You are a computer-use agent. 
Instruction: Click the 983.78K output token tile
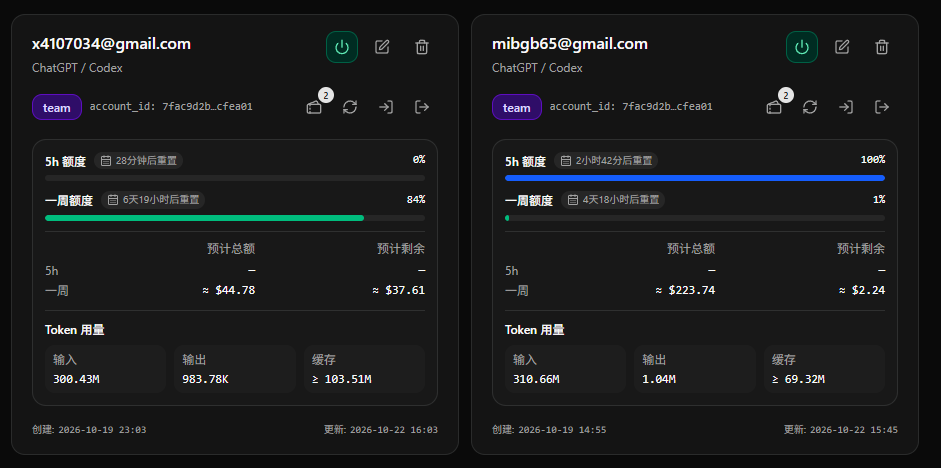pos(235,369)
